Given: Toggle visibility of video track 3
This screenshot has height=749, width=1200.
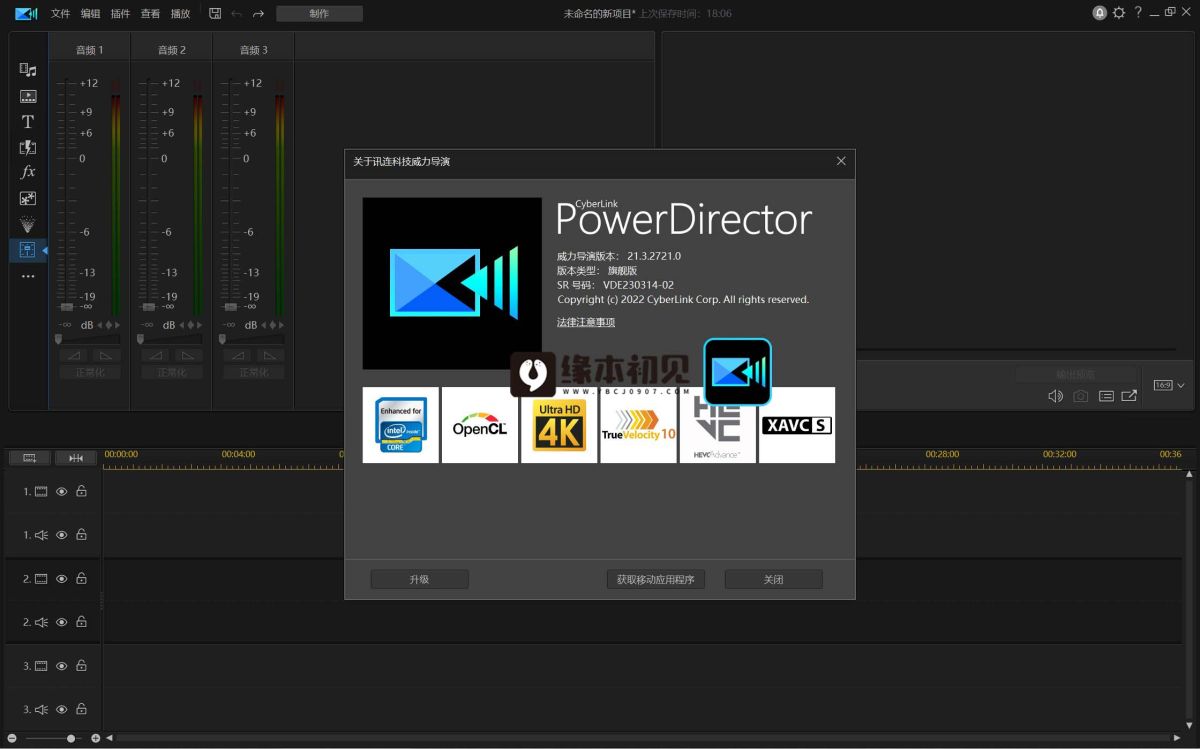Looking at the screenshot, I should [x=61, y=666].
